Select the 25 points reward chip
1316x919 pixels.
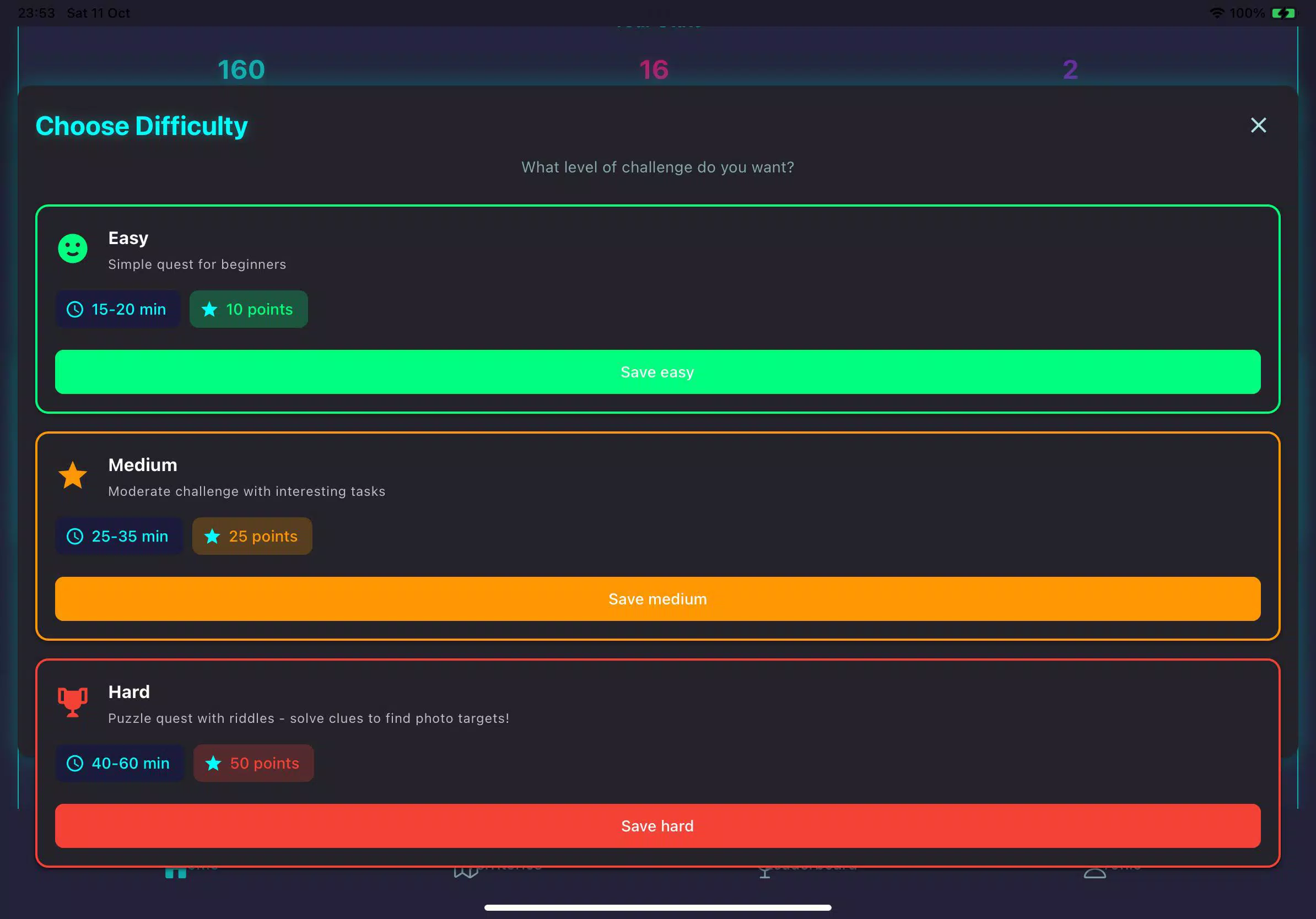coord(252,536)
